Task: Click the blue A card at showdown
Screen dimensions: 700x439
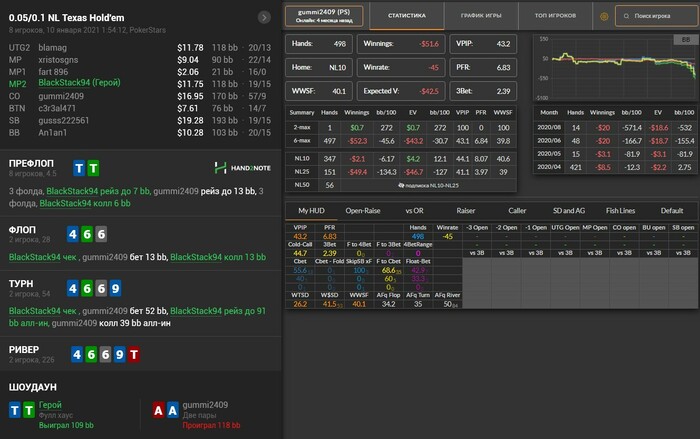Action: [172, 410]
